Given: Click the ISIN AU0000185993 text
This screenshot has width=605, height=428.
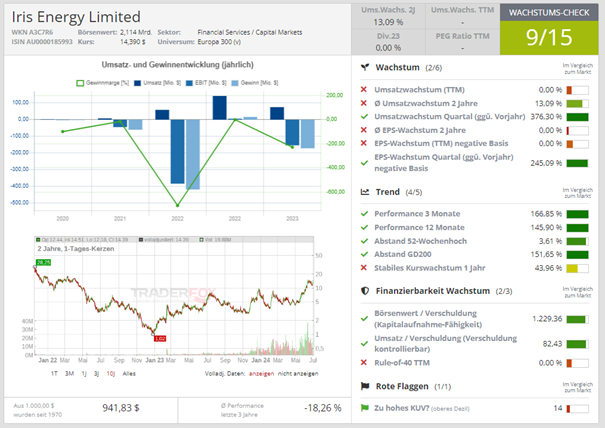Looking at the screenshot, I should tap(42, 42).
